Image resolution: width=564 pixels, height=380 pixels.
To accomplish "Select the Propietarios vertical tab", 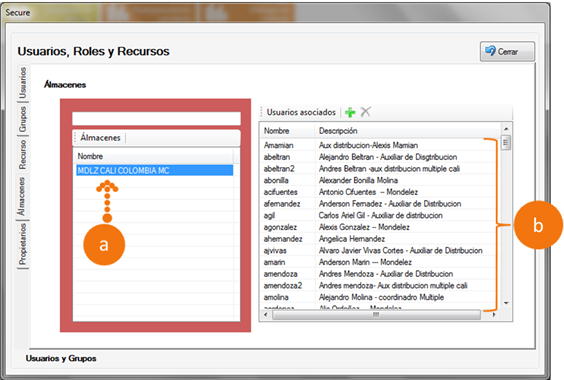I will (x=23, y=244).
